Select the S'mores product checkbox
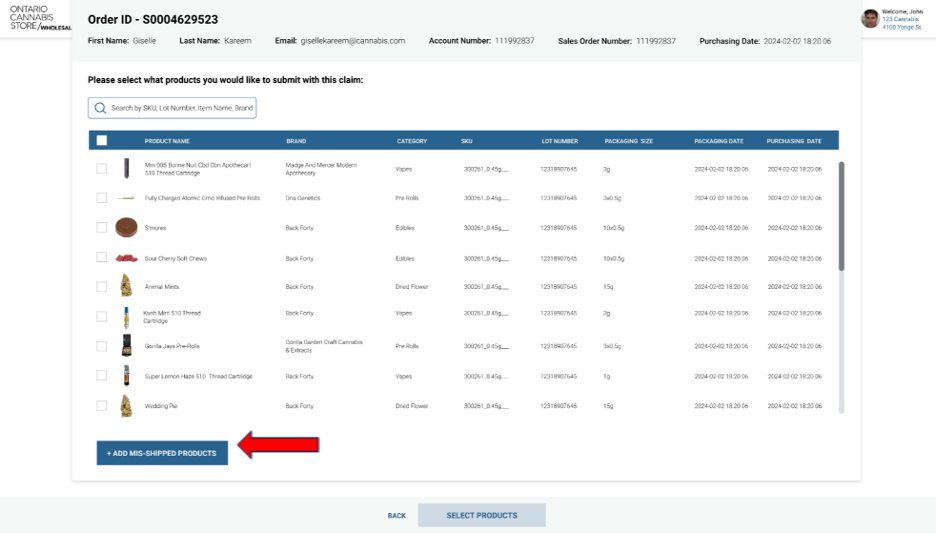Image resolution: width=936 pixels, height=534 pixels. coord(102,228)
